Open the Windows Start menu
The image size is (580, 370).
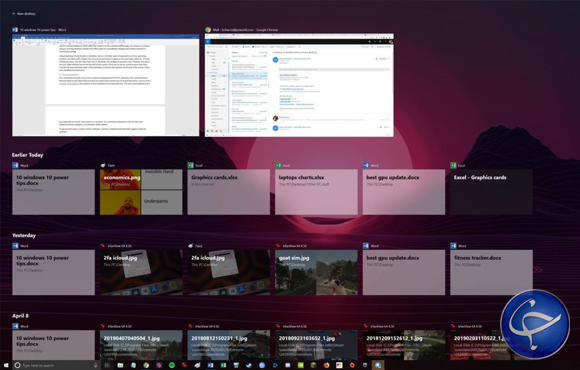click(6, 365)
